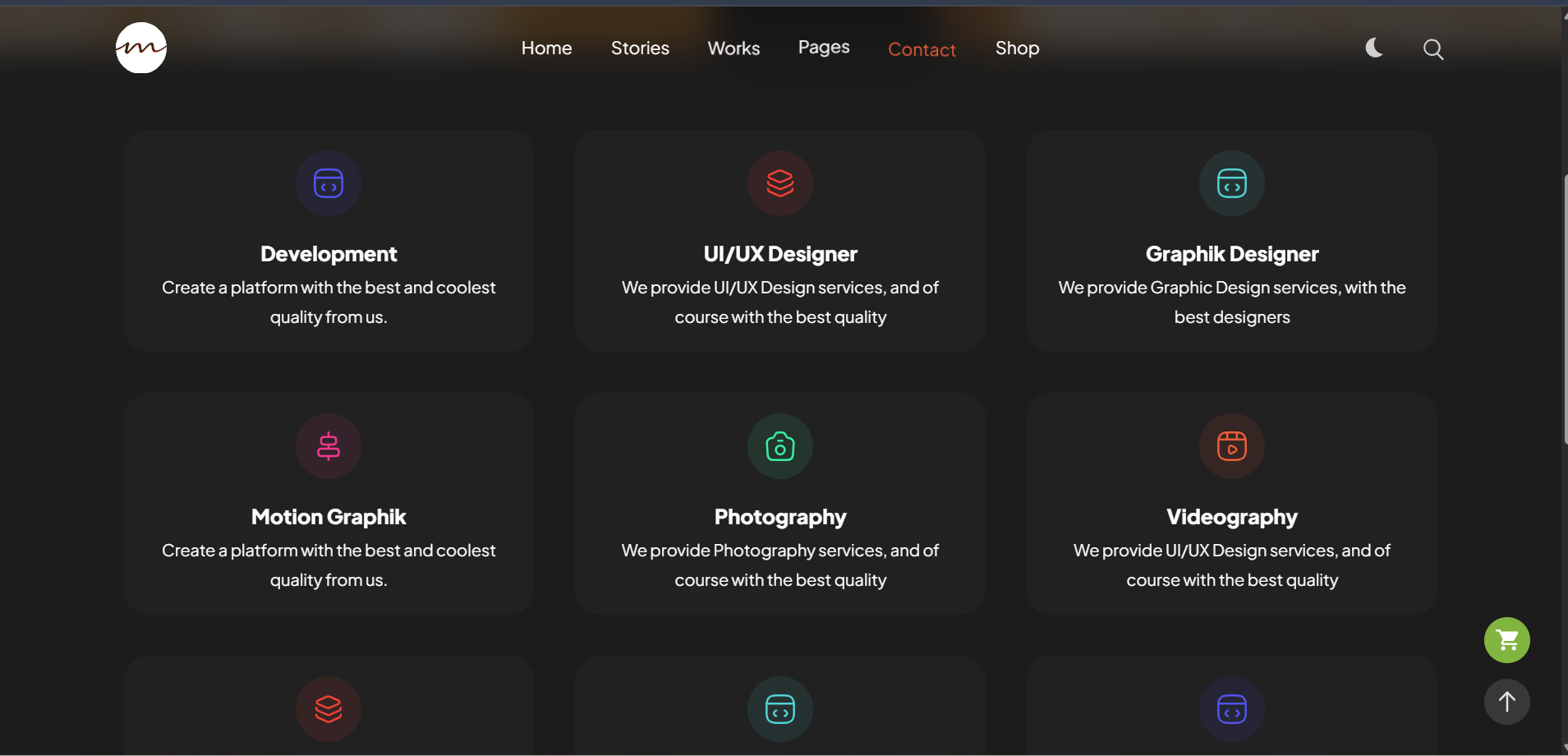Open the Shop page link
Screen dimensions: 1568x756
tap(1017, 48)
